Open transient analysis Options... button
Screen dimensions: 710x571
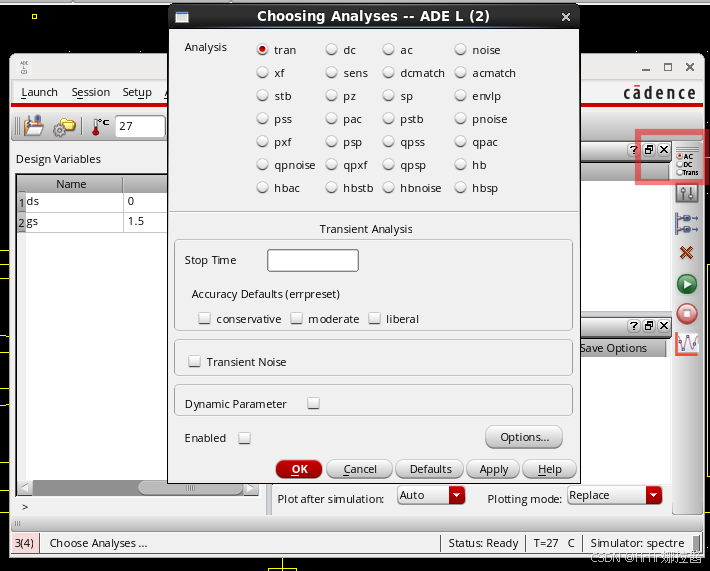[524, 437]
